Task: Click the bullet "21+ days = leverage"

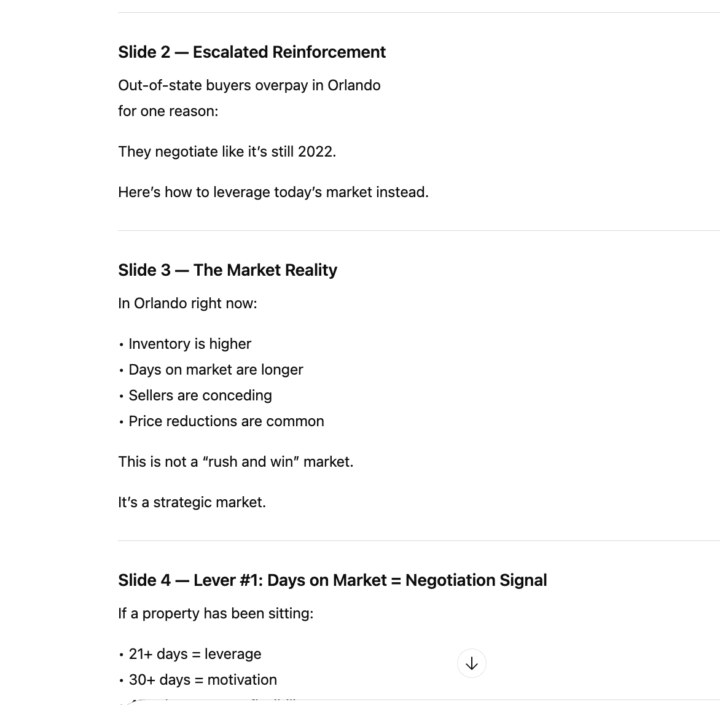Action: (x=194, y=654)
